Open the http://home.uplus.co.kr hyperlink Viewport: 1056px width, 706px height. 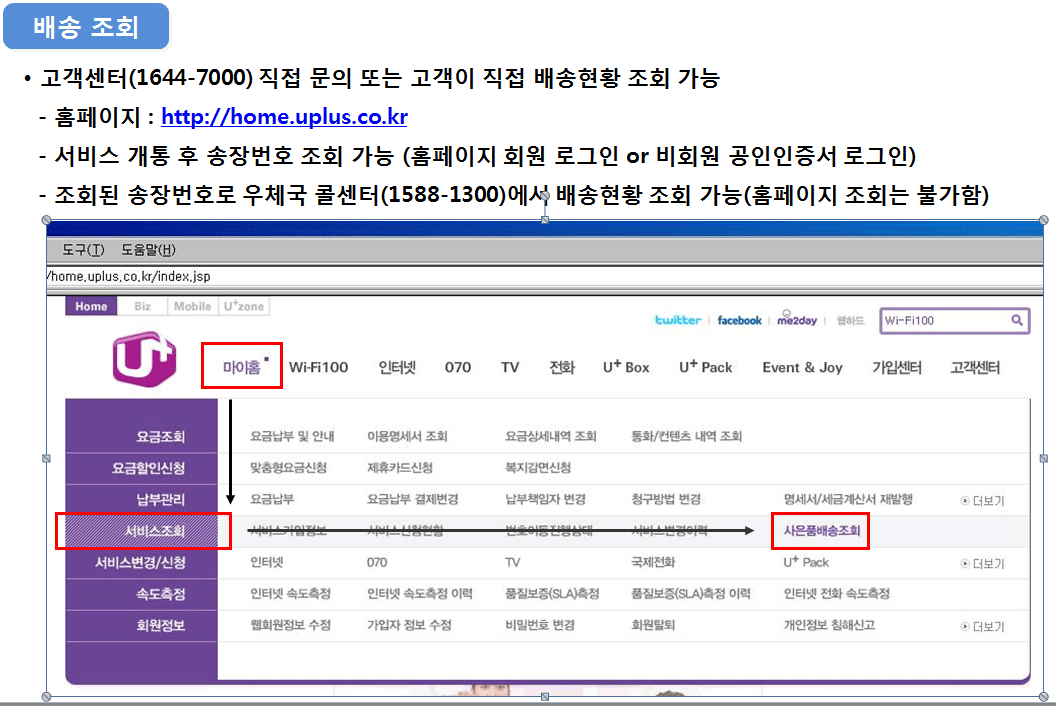284,117
